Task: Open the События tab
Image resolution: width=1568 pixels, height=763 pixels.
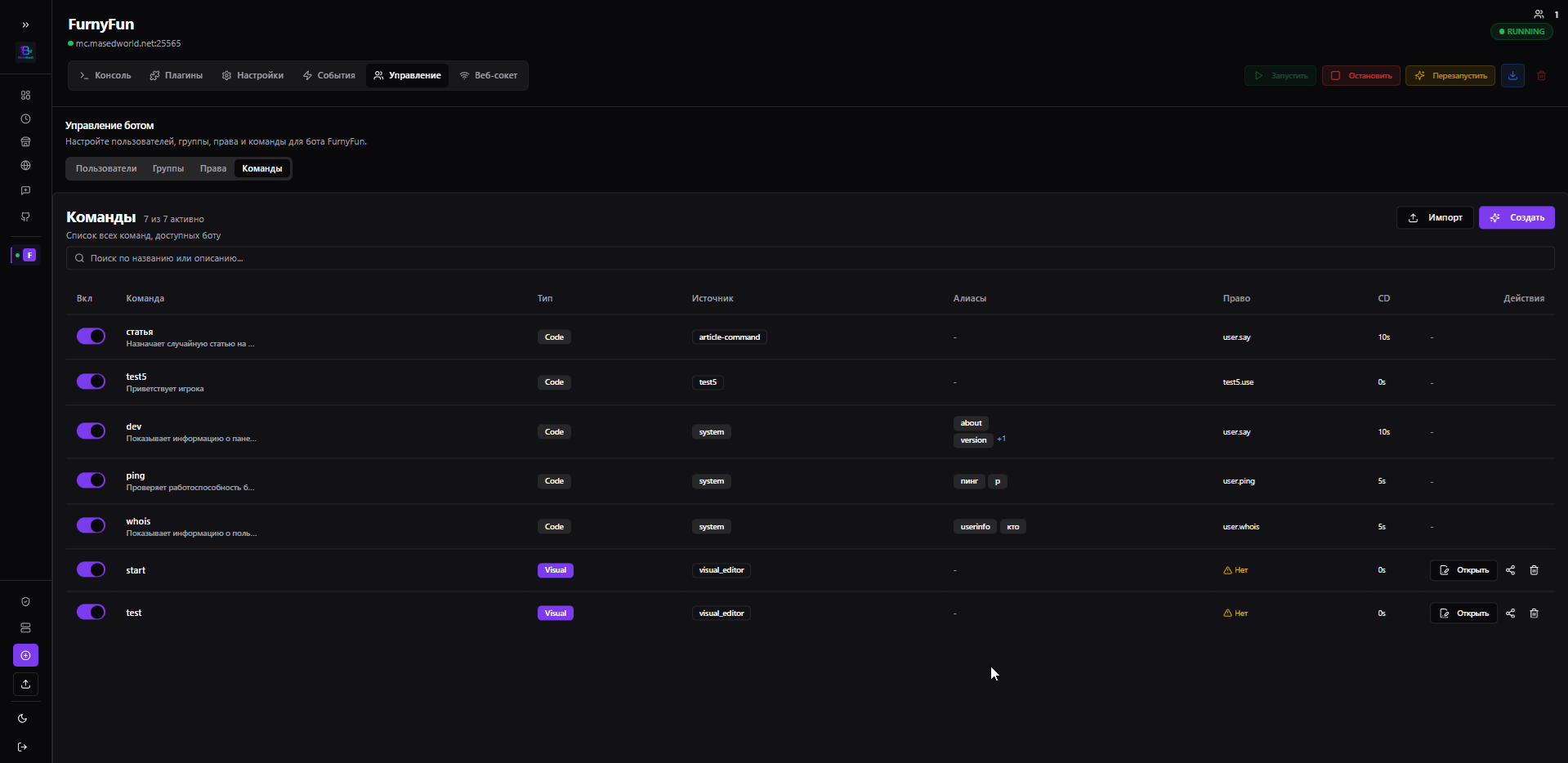Action: pyautogui.click(x=328, y=75)
